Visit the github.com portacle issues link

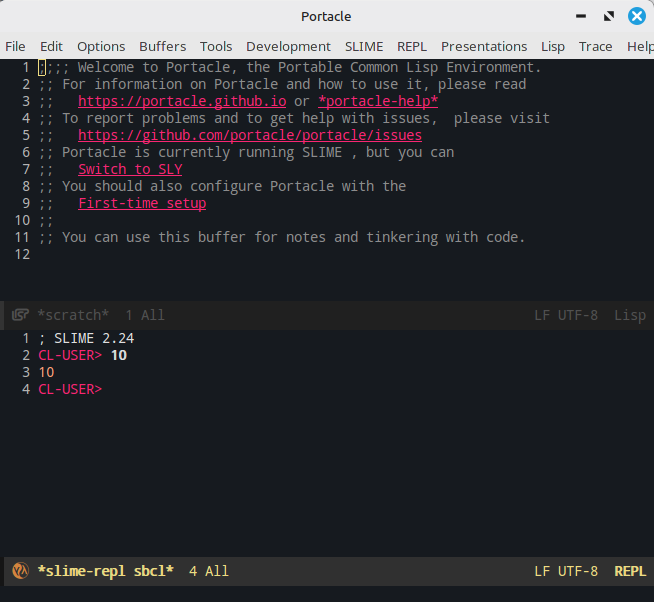[x=250, y=135]
